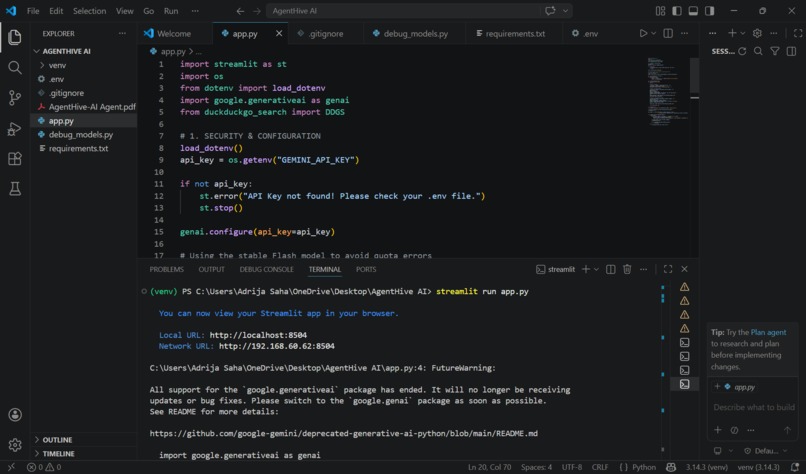Go back with the left arrow

click(240, 11)
